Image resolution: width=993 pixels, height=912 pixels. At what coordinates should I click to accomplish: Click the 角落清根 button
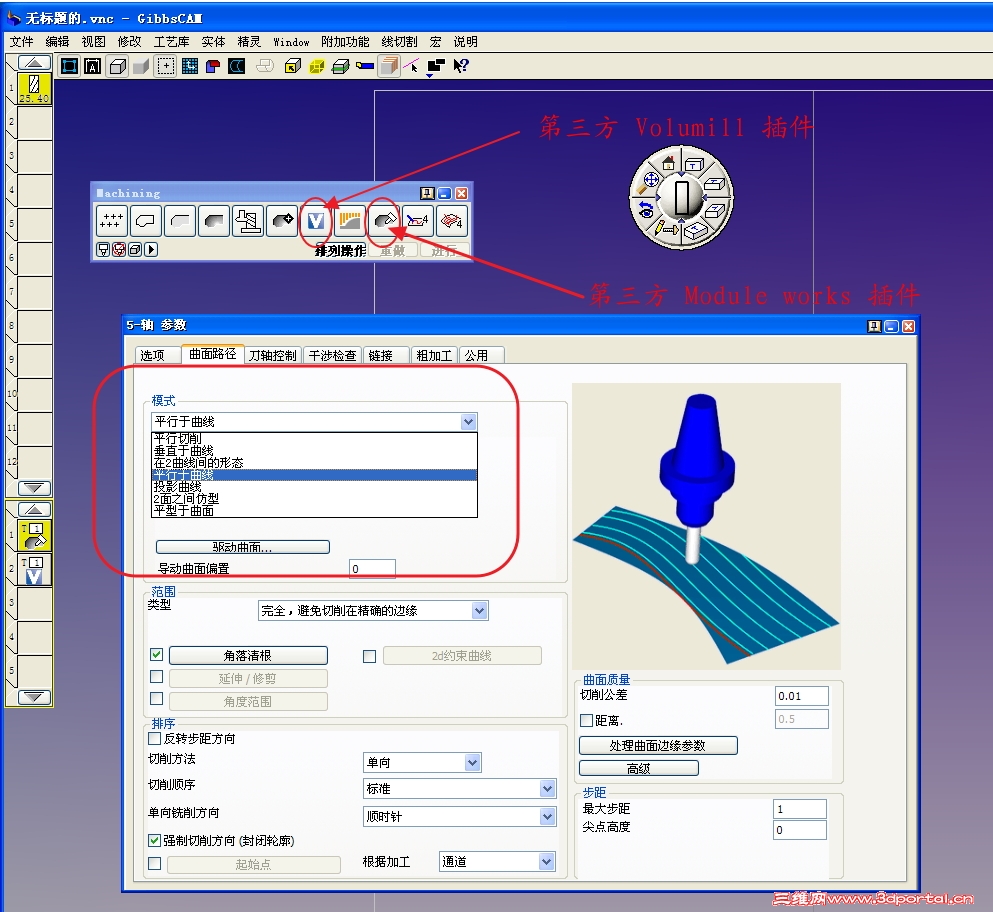pos(248,656)
